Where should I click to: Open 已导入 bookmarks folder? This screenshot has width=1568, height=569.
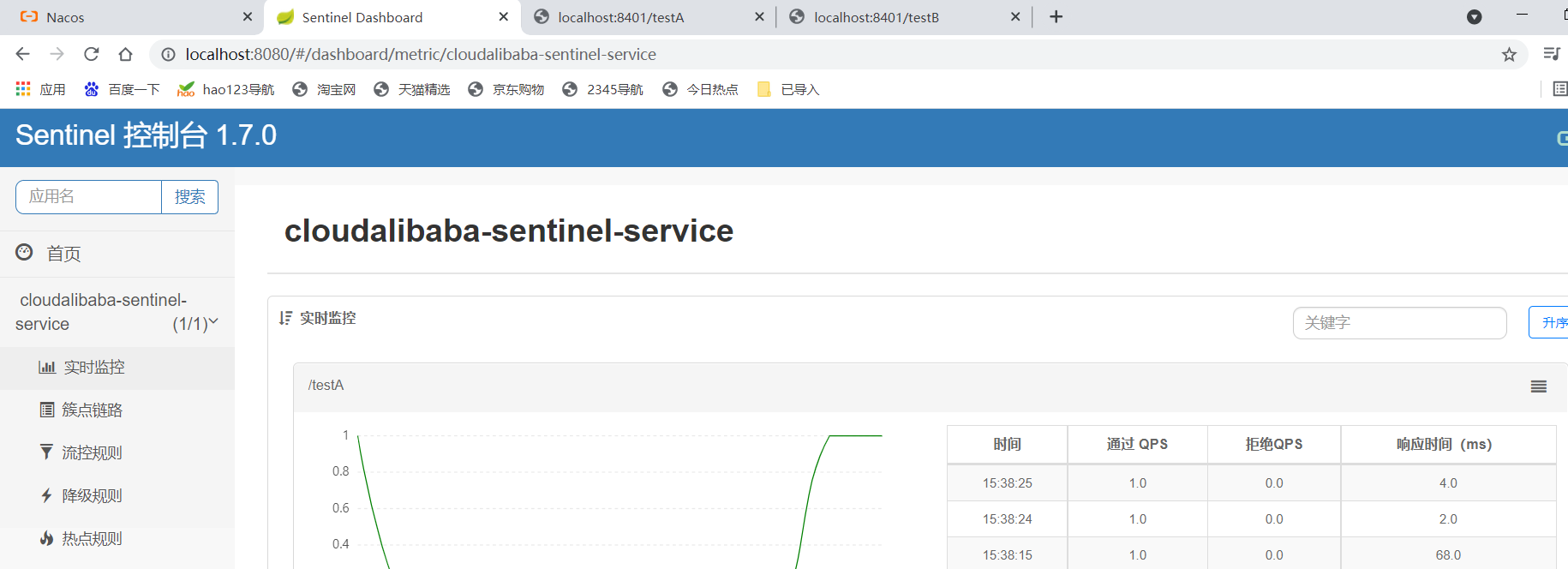click(x=788, y=89)
